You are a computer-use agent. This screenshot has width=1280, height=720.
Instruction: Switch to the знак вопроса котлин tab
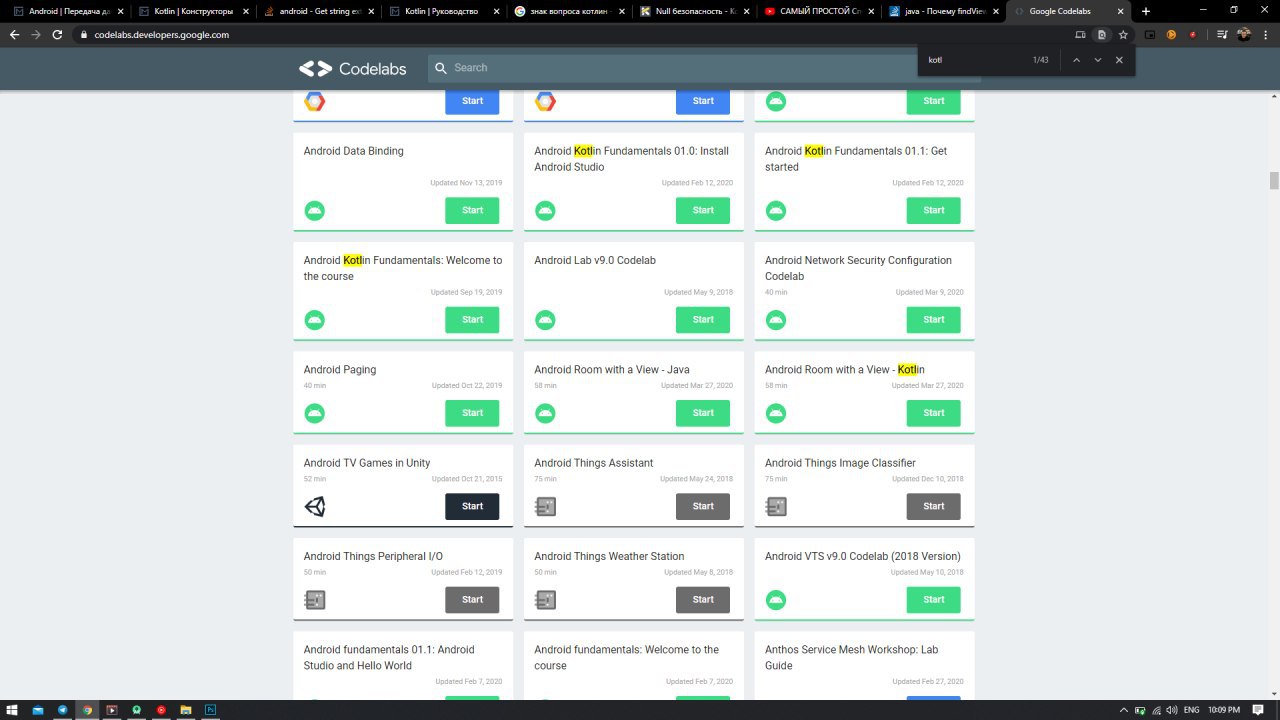568,11
